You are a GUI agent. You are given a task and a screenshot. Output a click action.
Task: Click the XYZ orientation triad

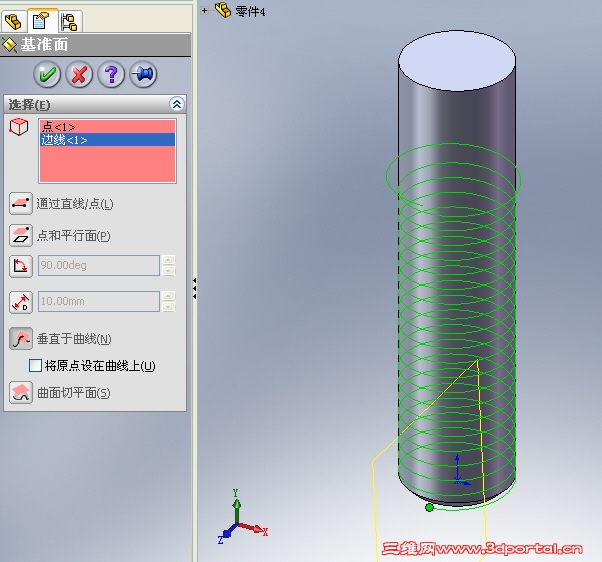click(x=242, y=517)
